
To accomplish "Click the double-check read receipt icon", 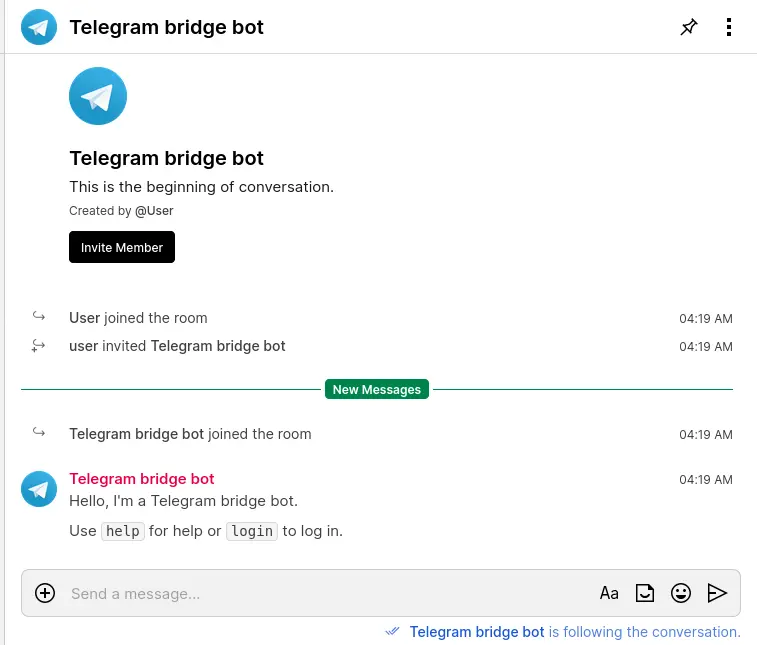I will point(393,632).
